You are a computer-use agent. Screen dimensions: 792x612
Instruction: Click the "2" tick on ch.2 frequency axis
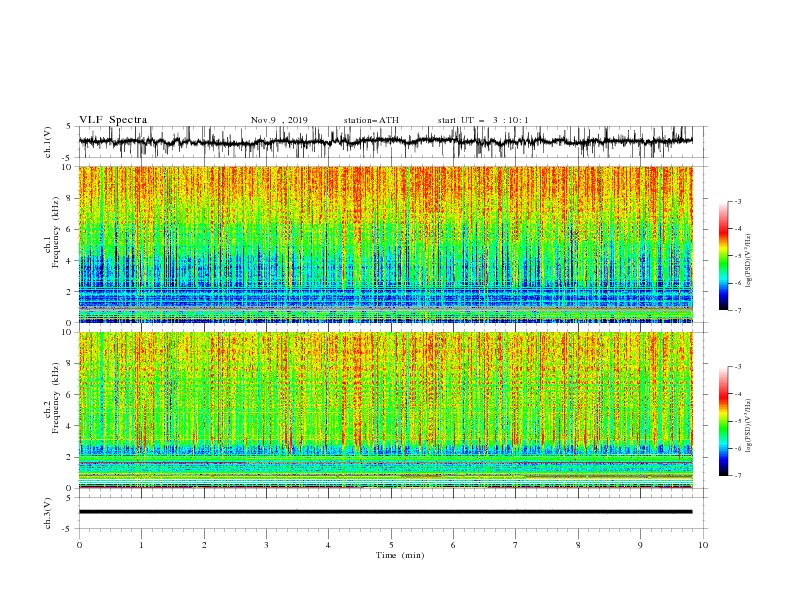coord(69,457)
